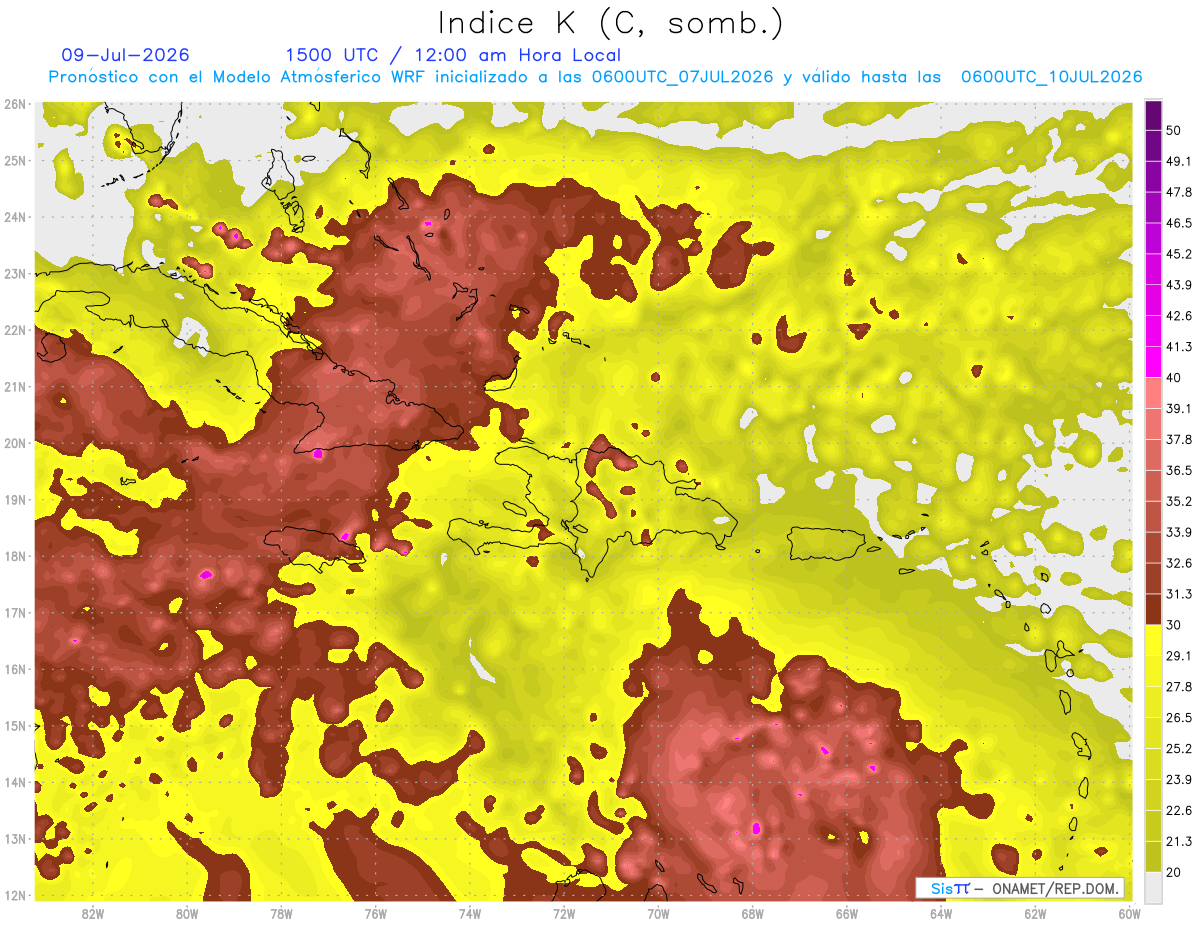Click the bright yellow swatch between 29.1 and 30

pos(1153,640)
